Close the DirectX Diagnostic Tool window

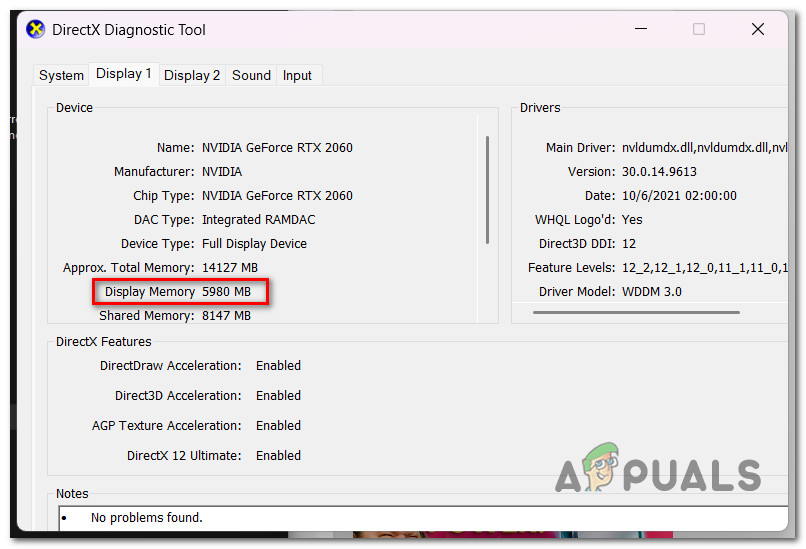click(758, 29)
